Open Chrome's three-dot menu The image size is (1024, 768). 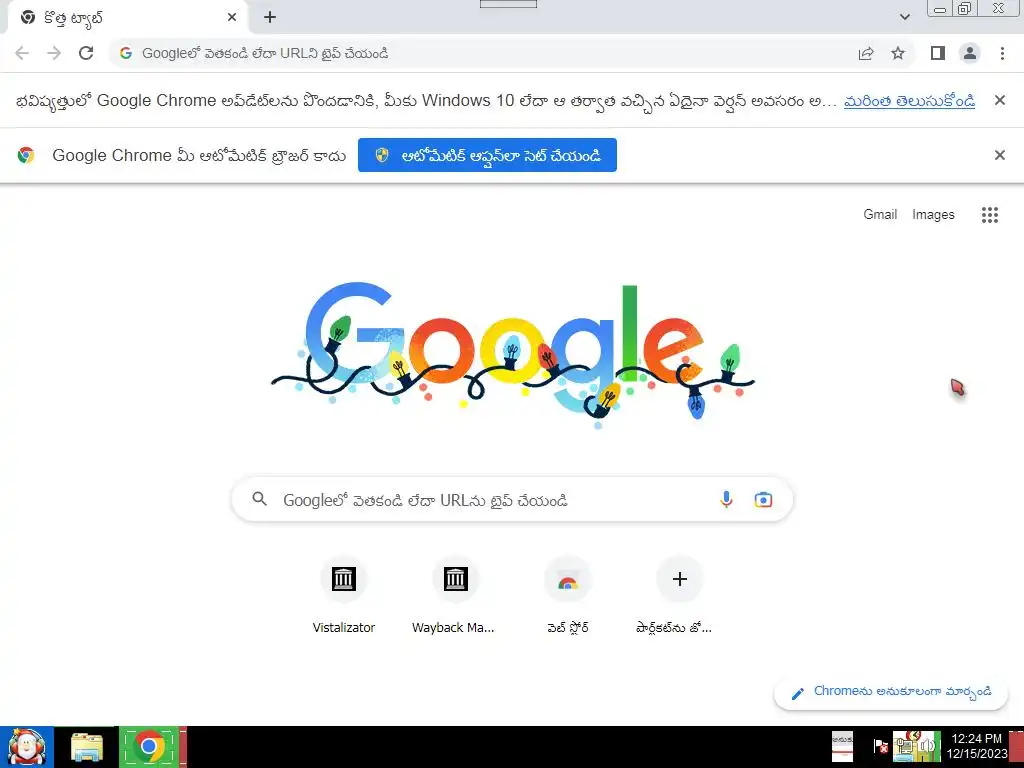[1002, 53]
